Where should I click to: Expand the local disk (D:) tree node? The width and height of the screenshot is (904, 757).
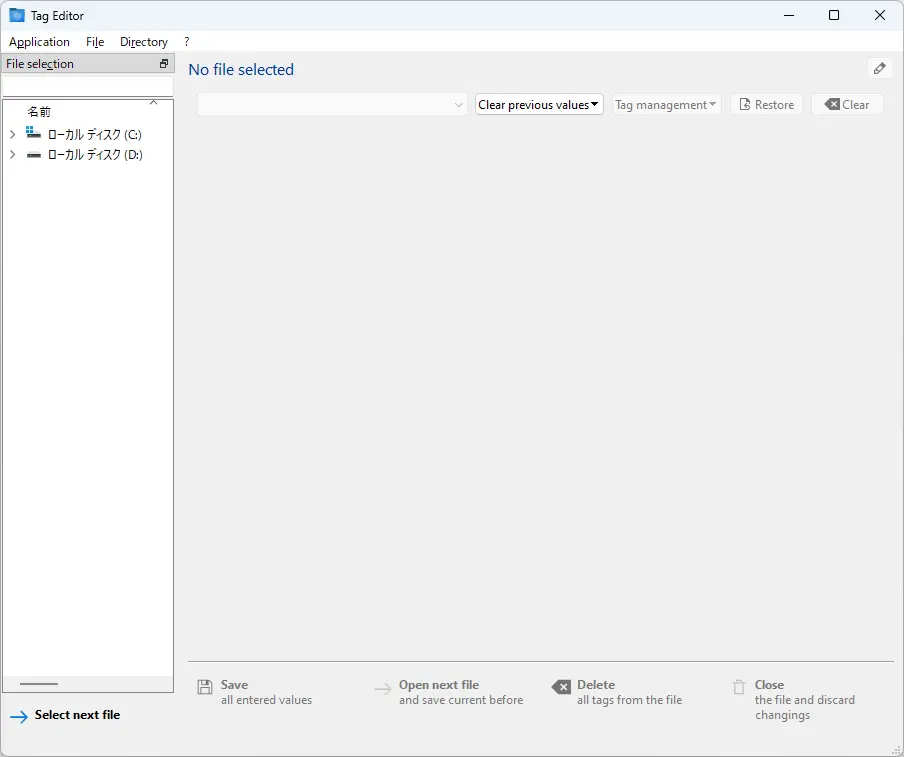point(12,155)
